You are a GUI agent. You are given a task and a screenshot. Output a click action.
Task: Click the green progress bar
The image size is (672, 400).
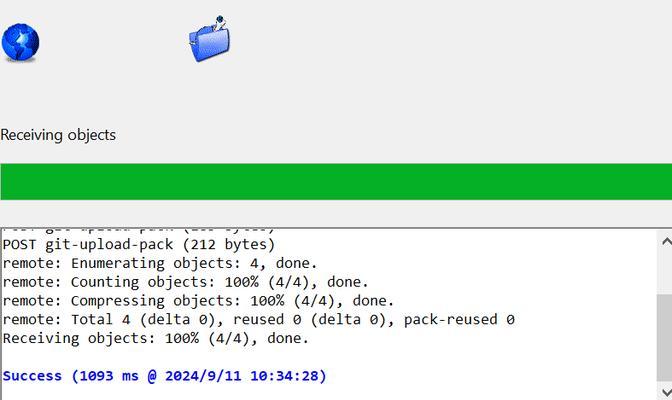pos(336,182)
